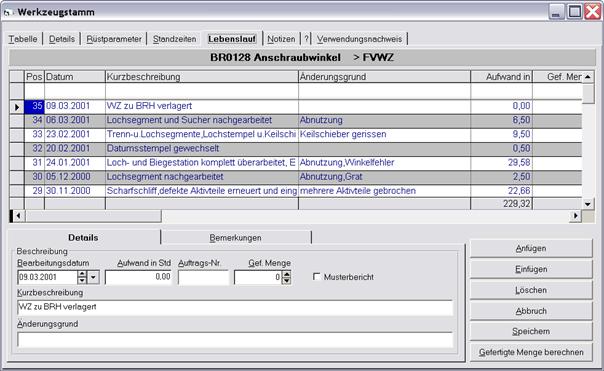Click the Pos column header
Screen dimensions: 604x371
tap(34, 77)
